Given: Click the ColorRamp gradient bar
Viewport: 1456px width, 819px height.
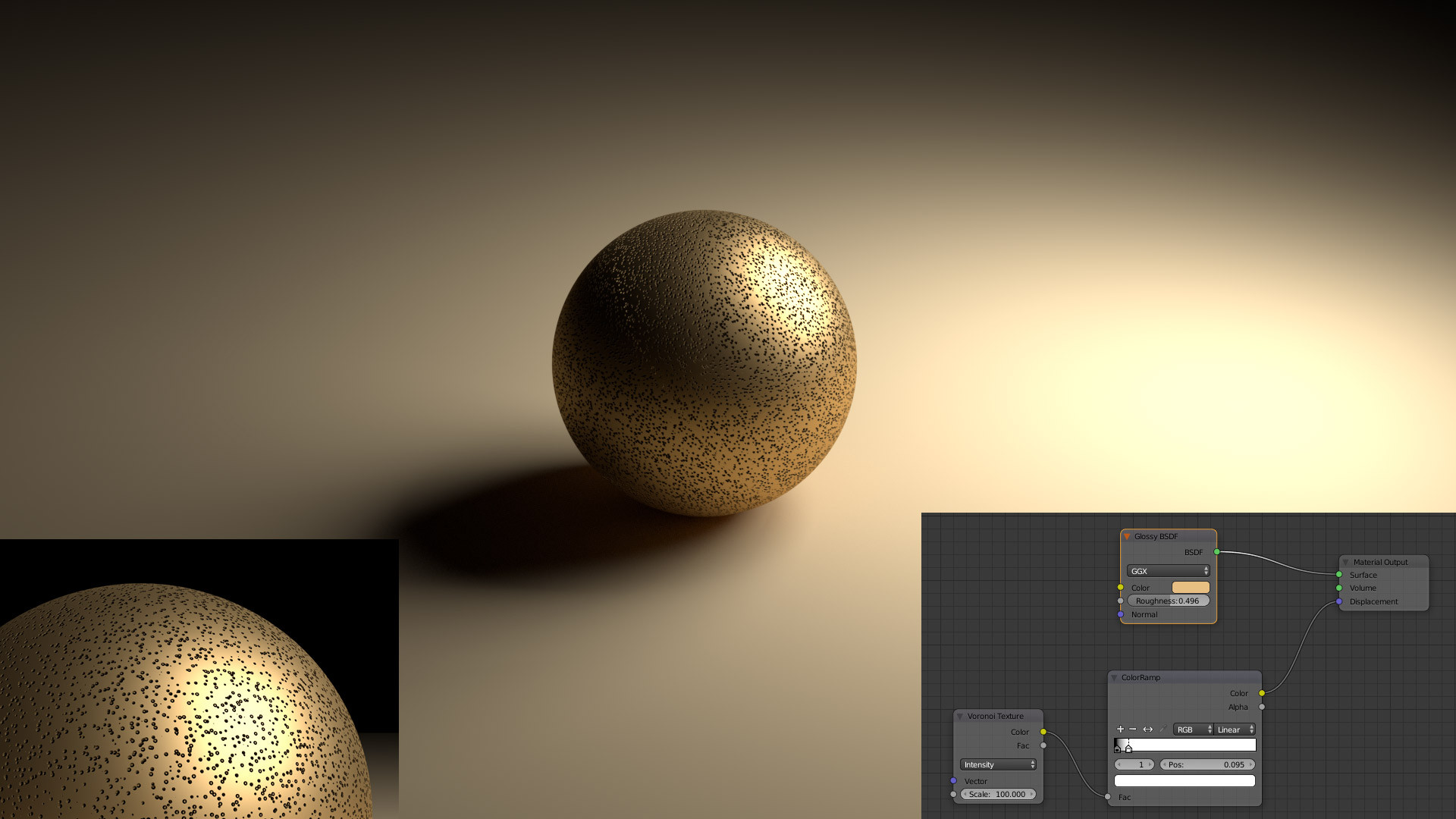Looking at the screenshot, I should click(1185, 745).
